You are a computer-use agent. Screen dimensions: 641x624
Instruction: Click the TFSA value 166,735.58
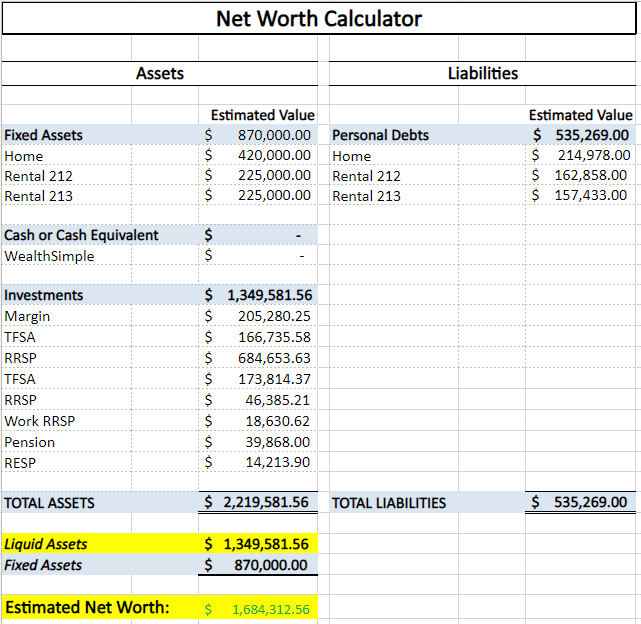click(x=258, y=337)
